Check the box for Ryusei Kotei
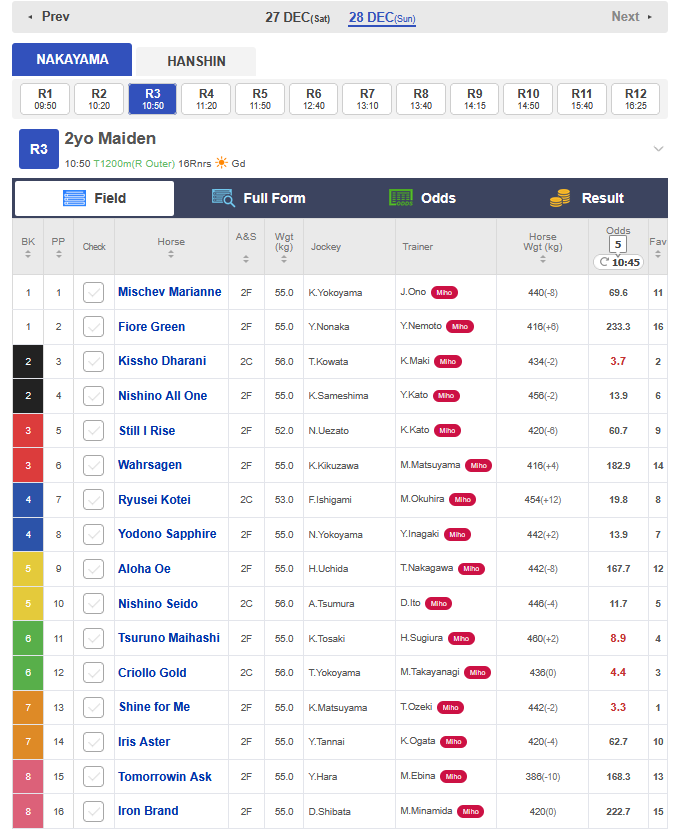 click(94, 499)
